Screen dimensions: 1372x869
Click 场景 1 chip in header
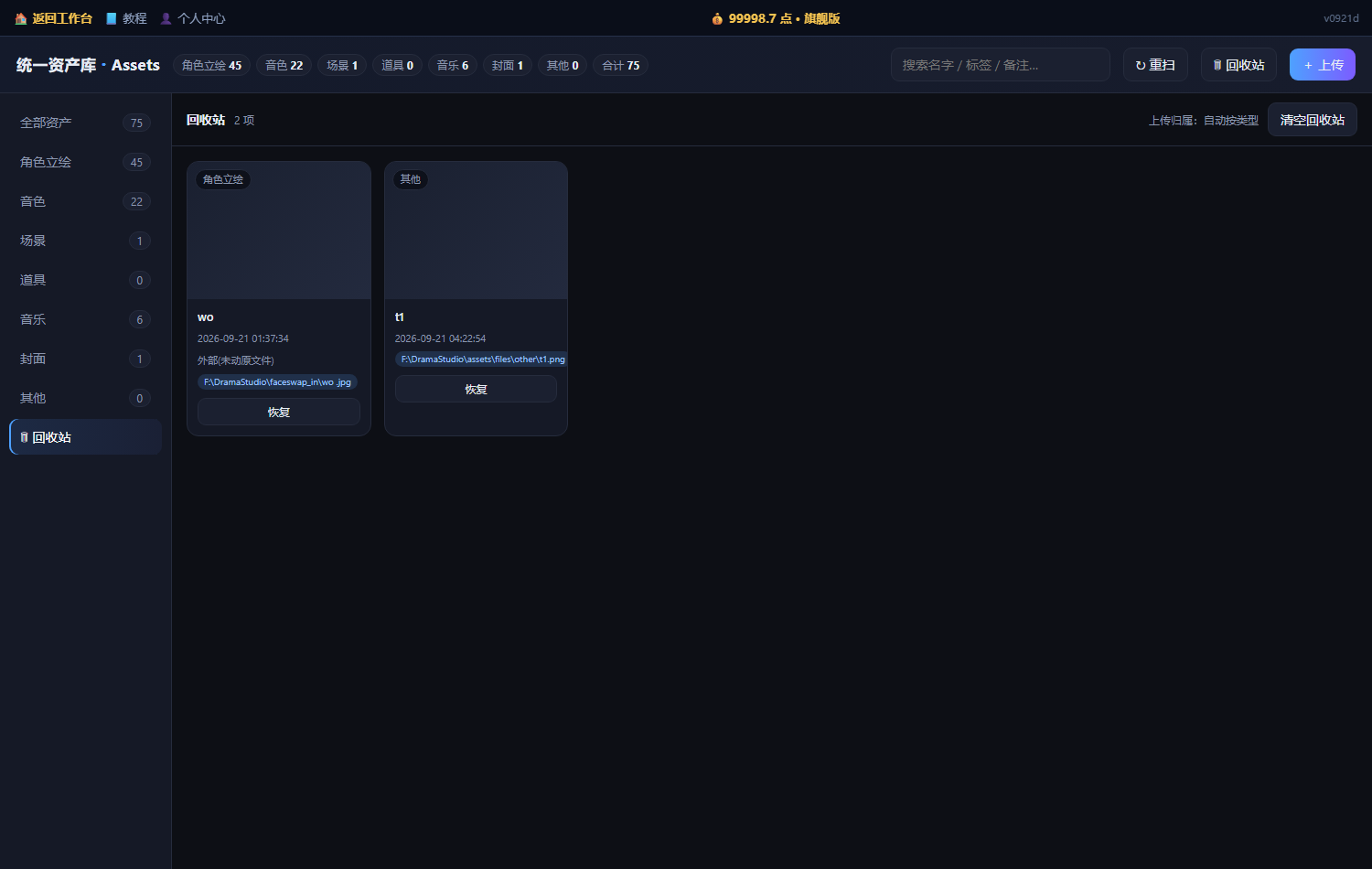click(x=342, y=65)
